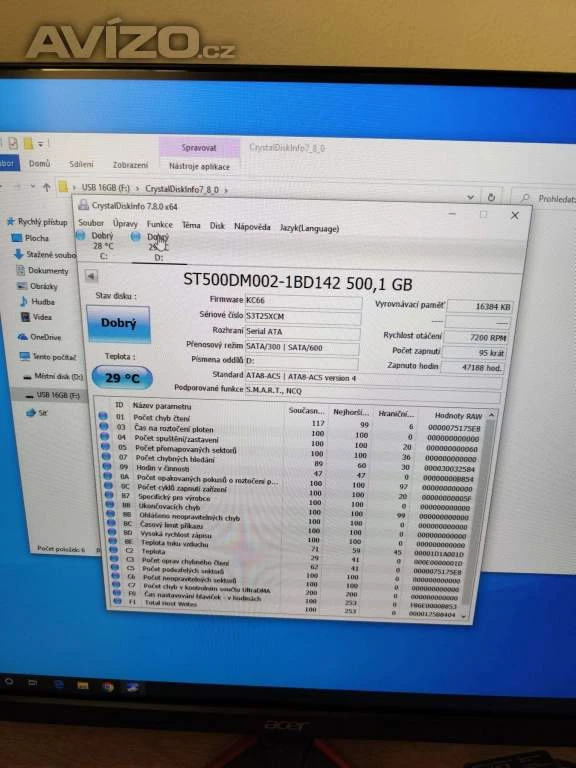The image size is (576, 768).
Task: Select Dokumenty in Explorer sidebar
Action: pos(43,270)
